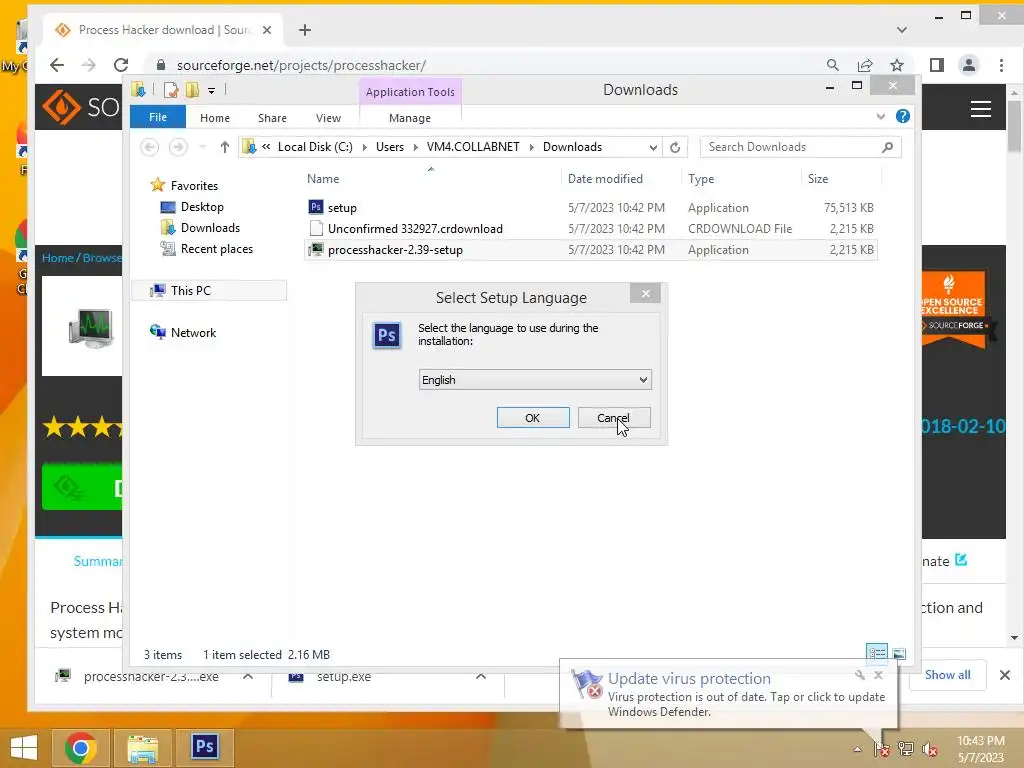Viewport: 1024px width, 768px height.
Task: Select the setup application file
Action: [590, 208]
